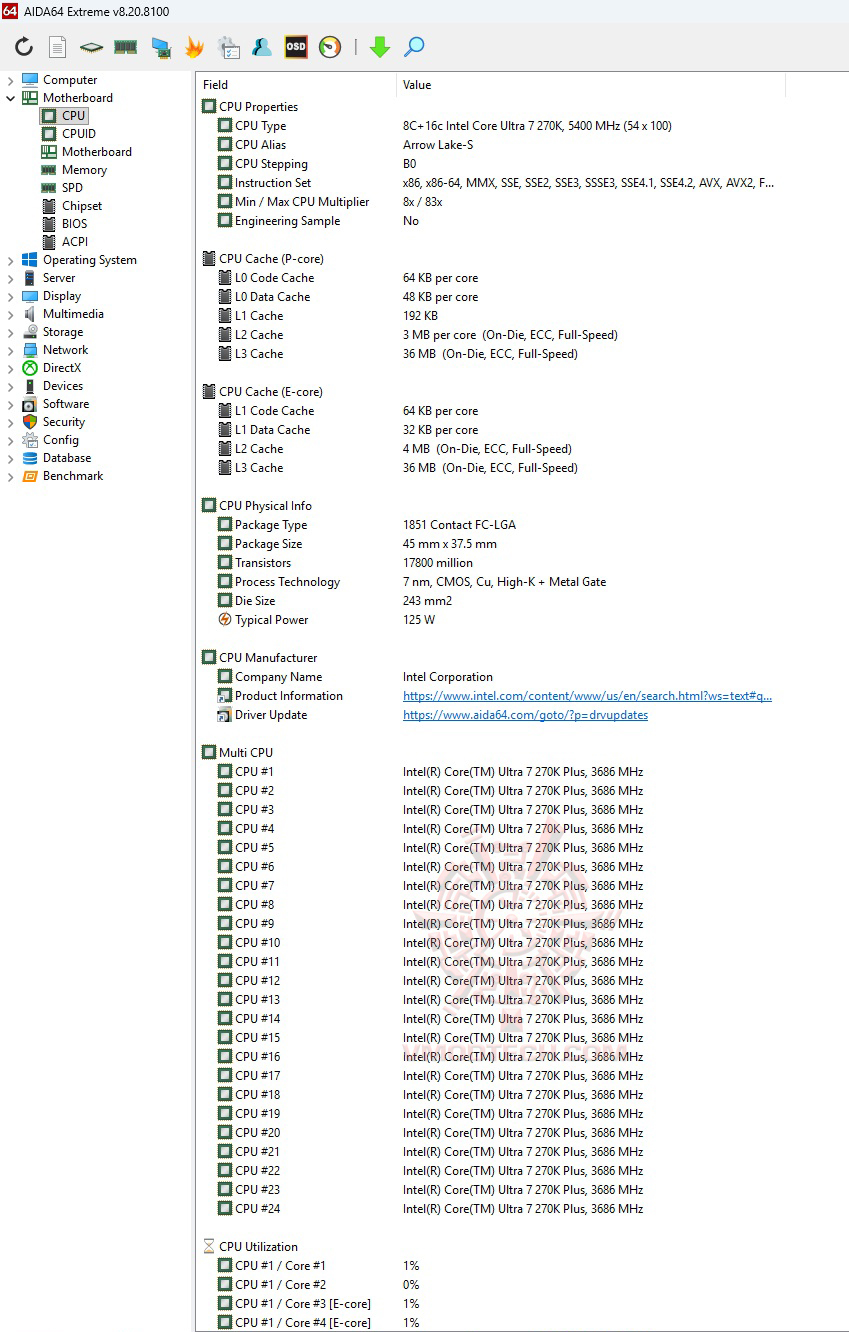Expand the DirectX tree node
The width and height of the screenshot is (849, 1332).
tap(11, 368)
